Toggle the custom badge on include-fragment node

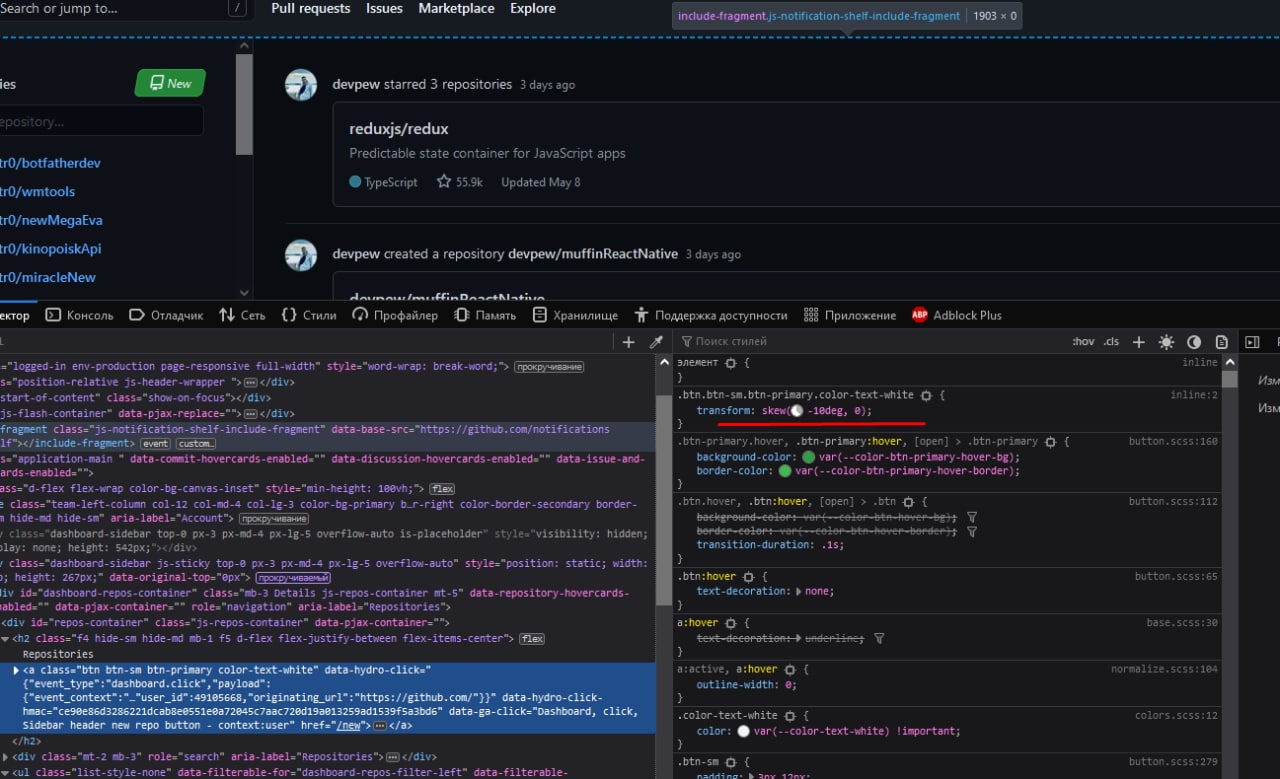click(x=196, y=444)
